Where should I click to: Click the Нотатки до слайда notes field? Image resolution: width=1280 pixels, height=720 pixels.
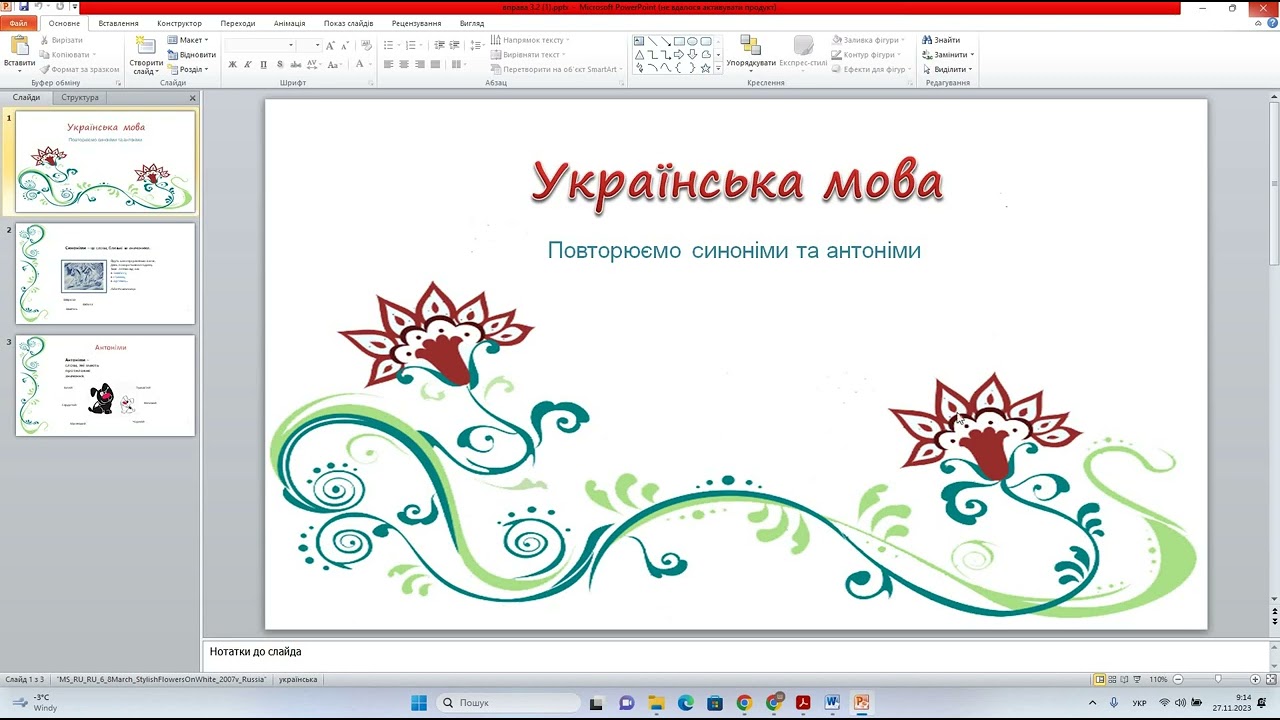pyautogui.click(x=735, y=652)
